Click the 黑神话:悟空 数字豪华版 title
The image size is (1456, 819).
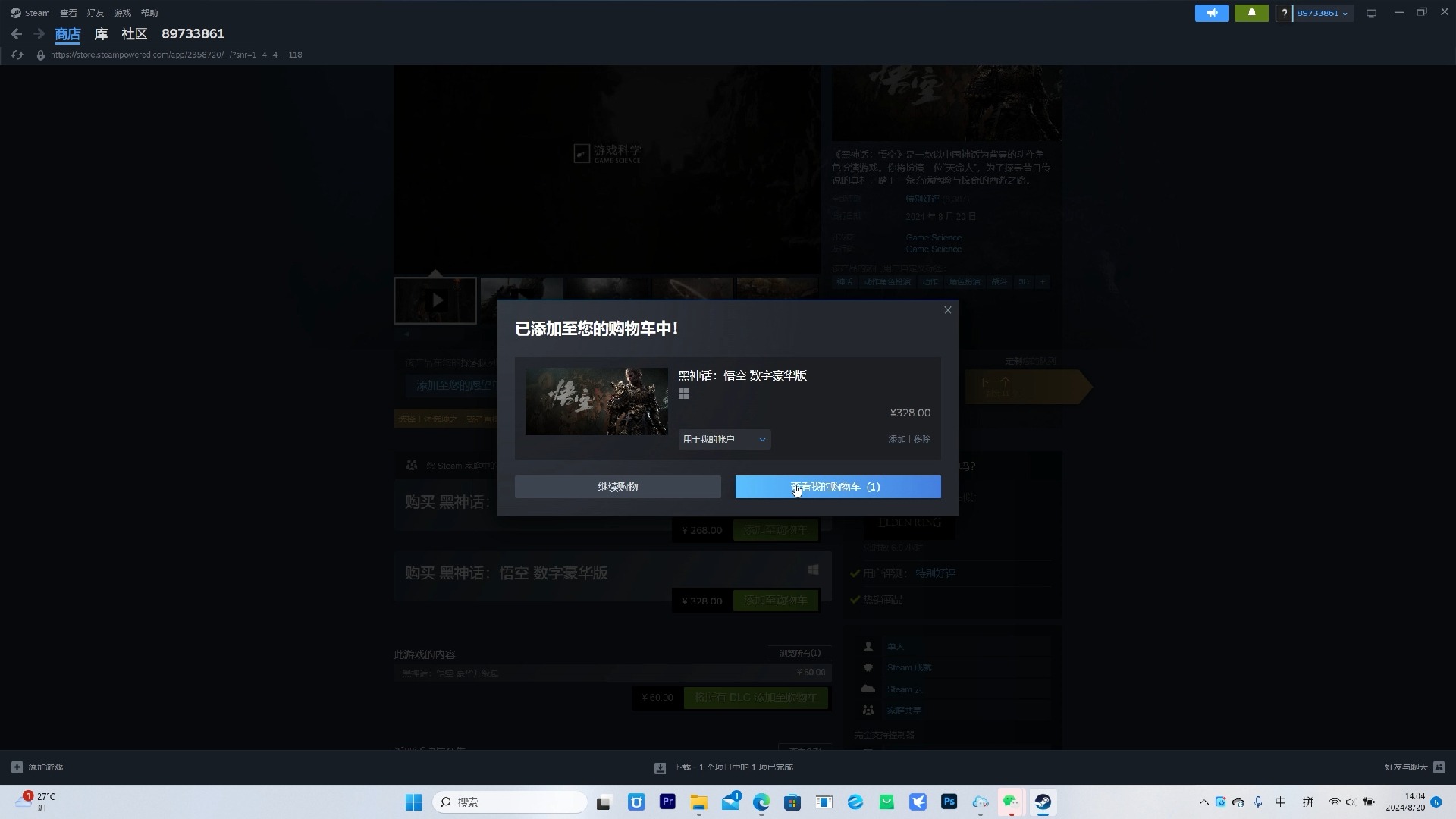coord(742,375)
